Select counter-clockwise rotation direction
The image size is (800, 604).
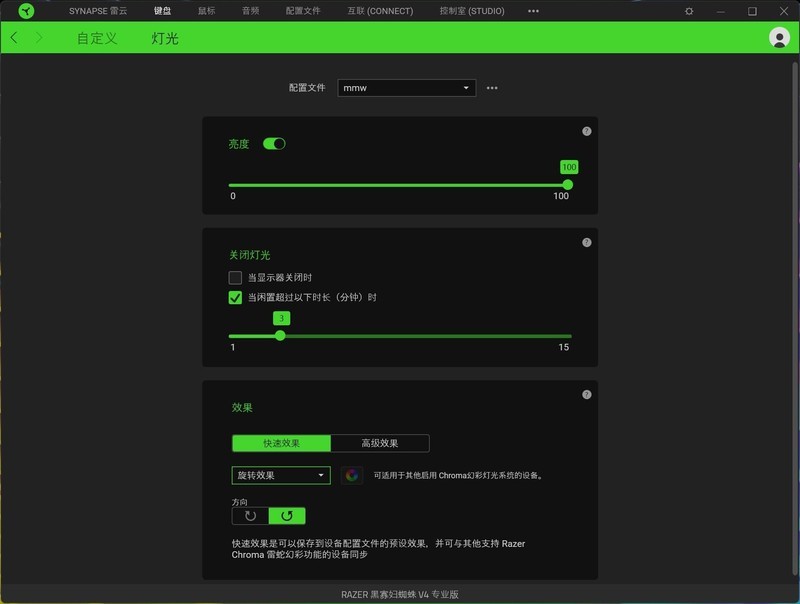coord(287,516)
